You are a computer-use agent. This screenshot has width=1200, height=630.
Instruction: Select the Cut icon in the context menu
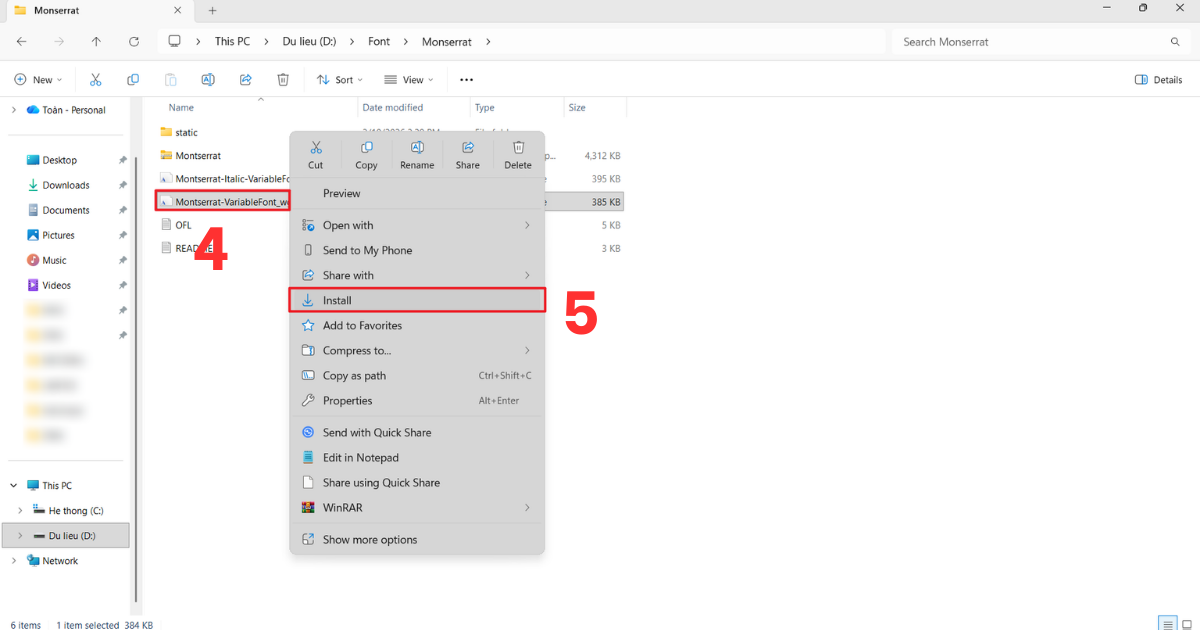[x=315, y=147]
